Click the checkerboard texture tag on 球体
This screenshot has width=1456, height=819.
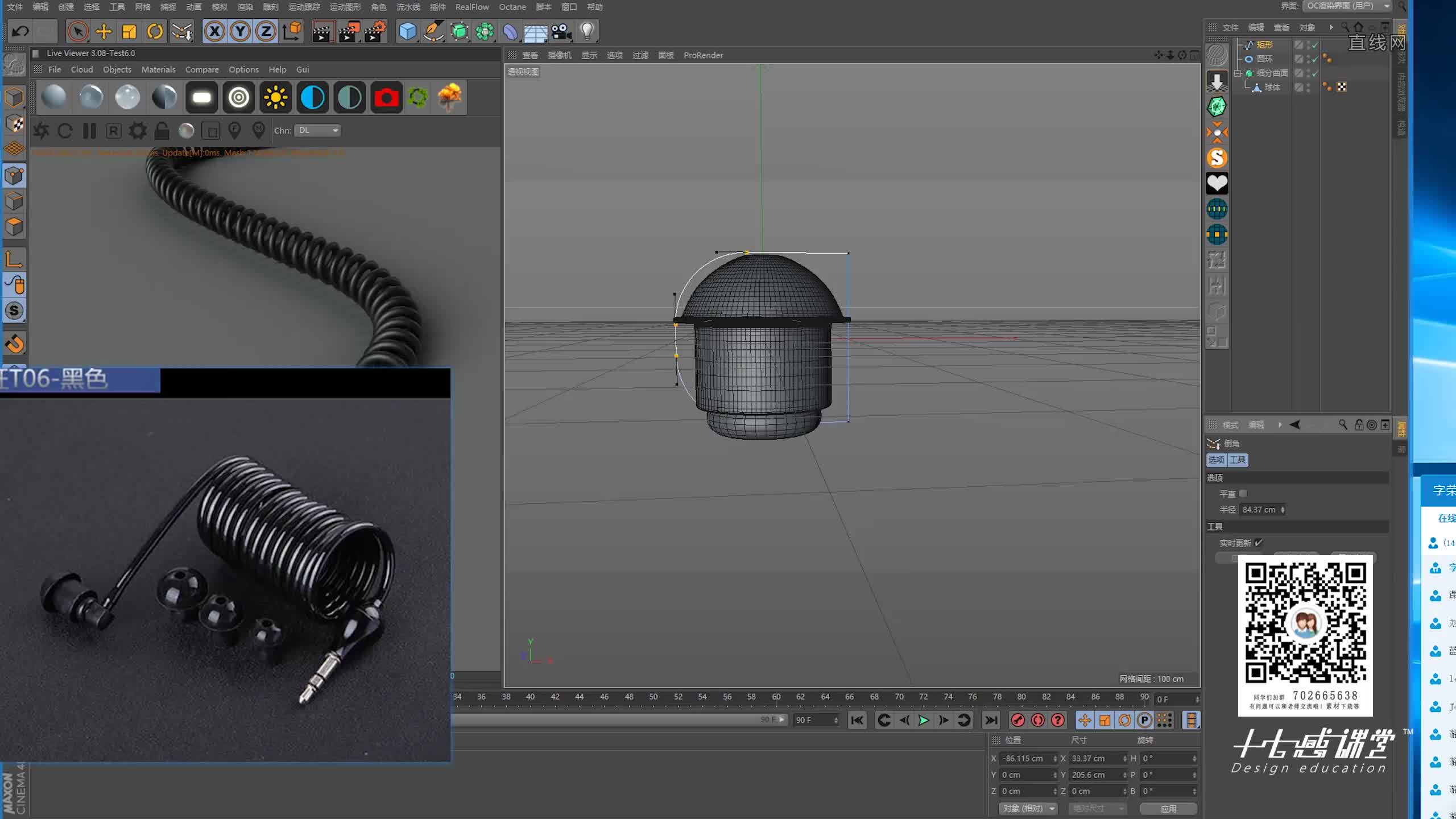click(1342, 87)
